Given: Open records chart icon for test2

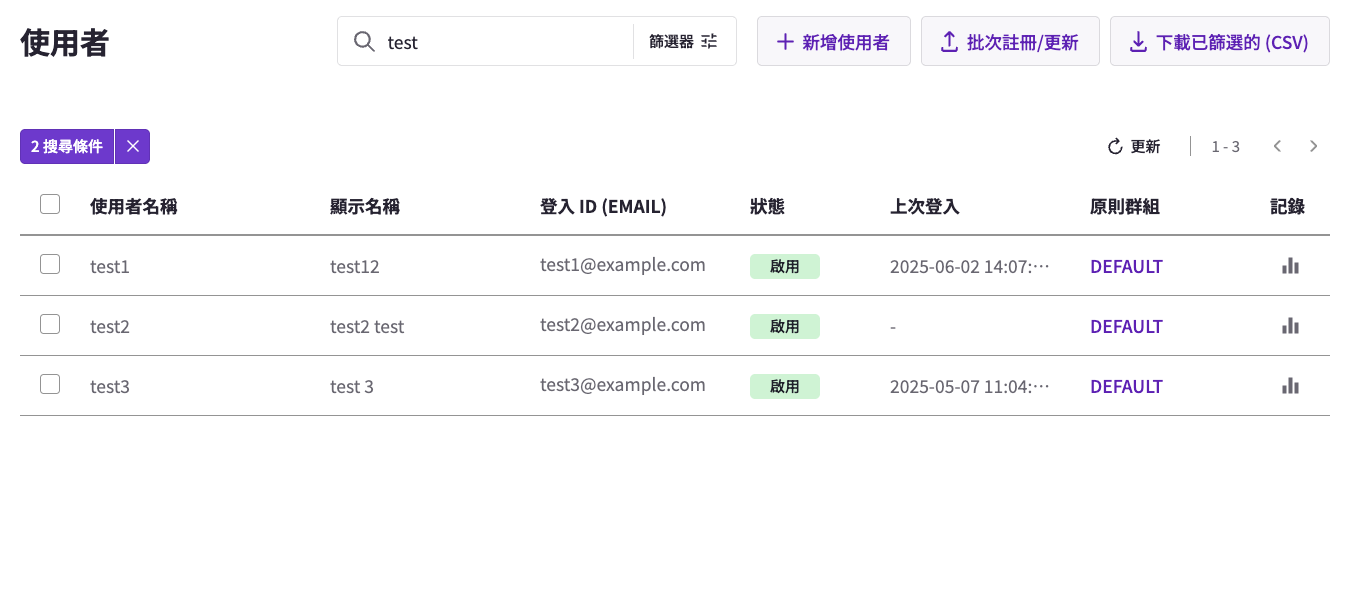Looking at the screenshot, I should click(1291, 326).
